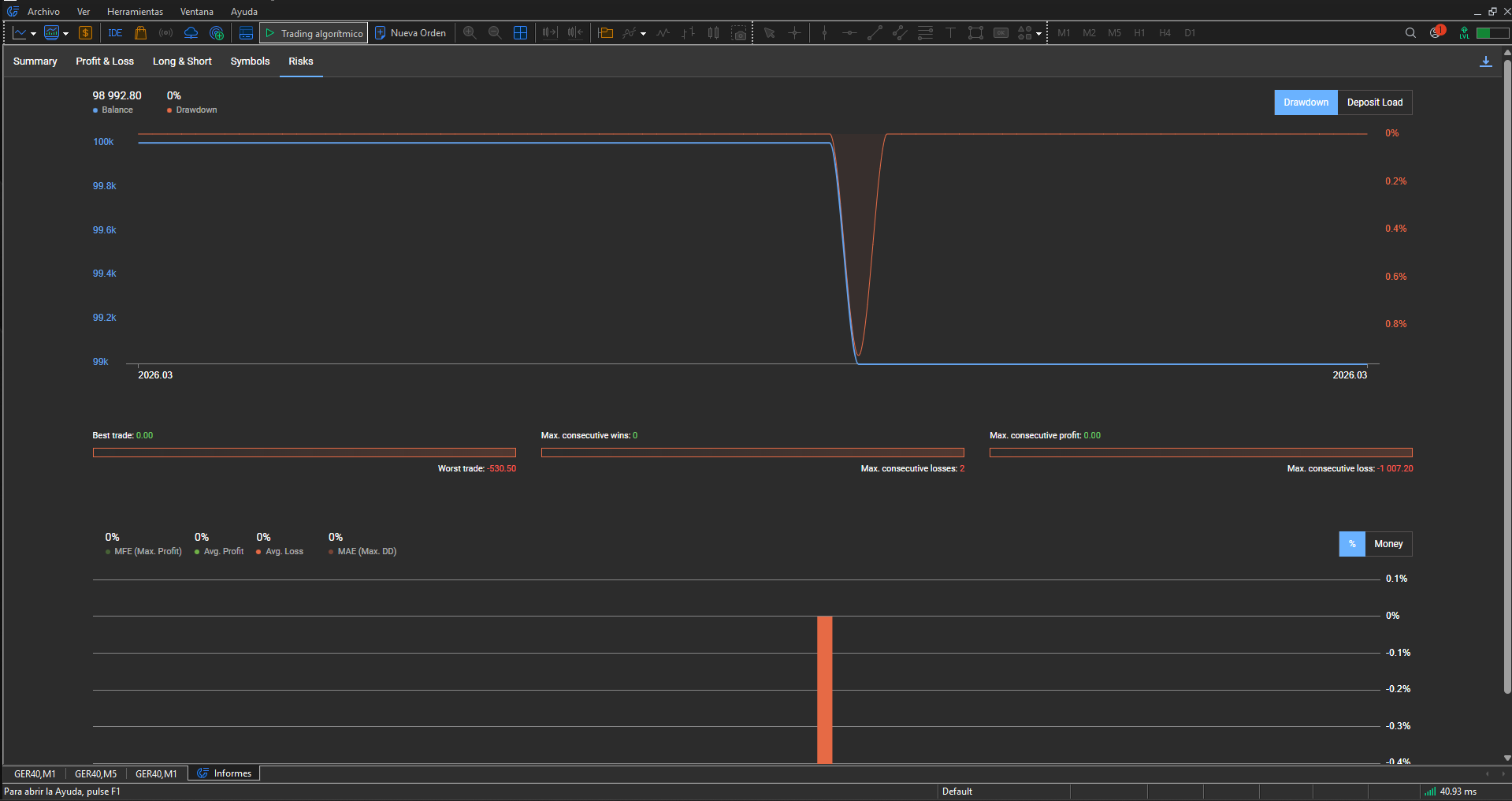This screenshot has height=801, width=1512.
Task: Open the Herramientas menu
Action: click(135, 12)
